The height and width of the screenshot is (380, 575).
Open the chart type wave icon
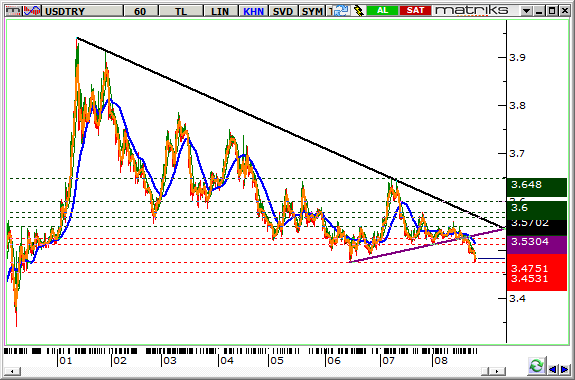[32, 11]
